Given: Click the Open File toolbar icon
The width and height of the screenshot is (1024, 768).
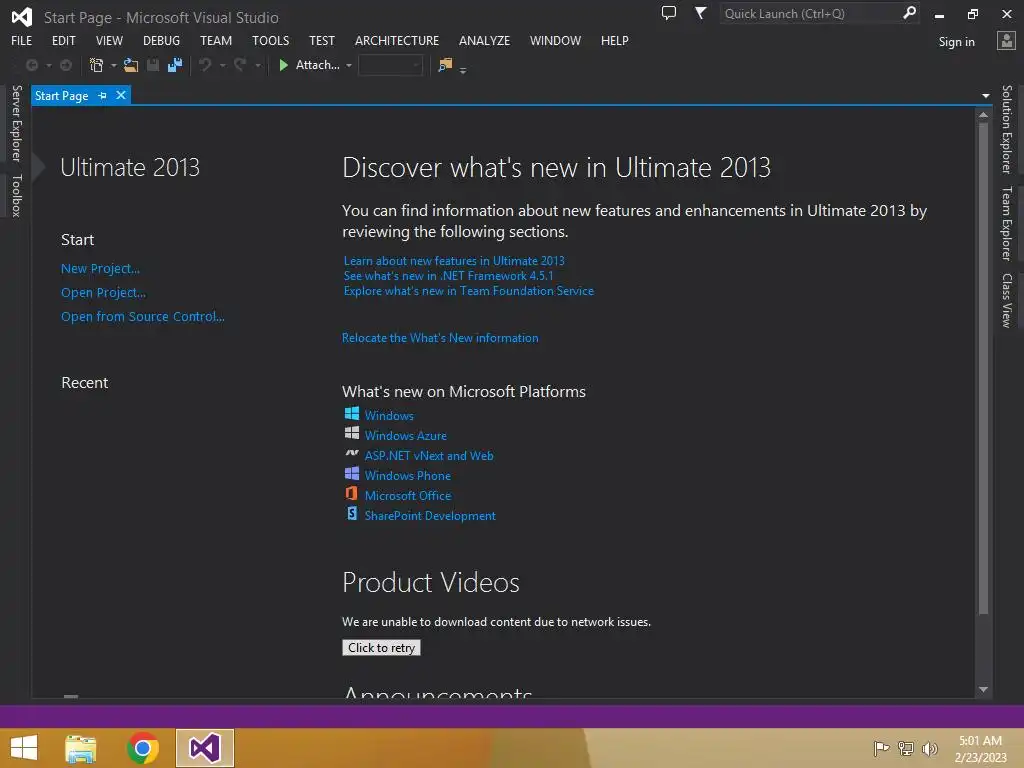Looking at the screenshot, I should (x=131, y=65).
